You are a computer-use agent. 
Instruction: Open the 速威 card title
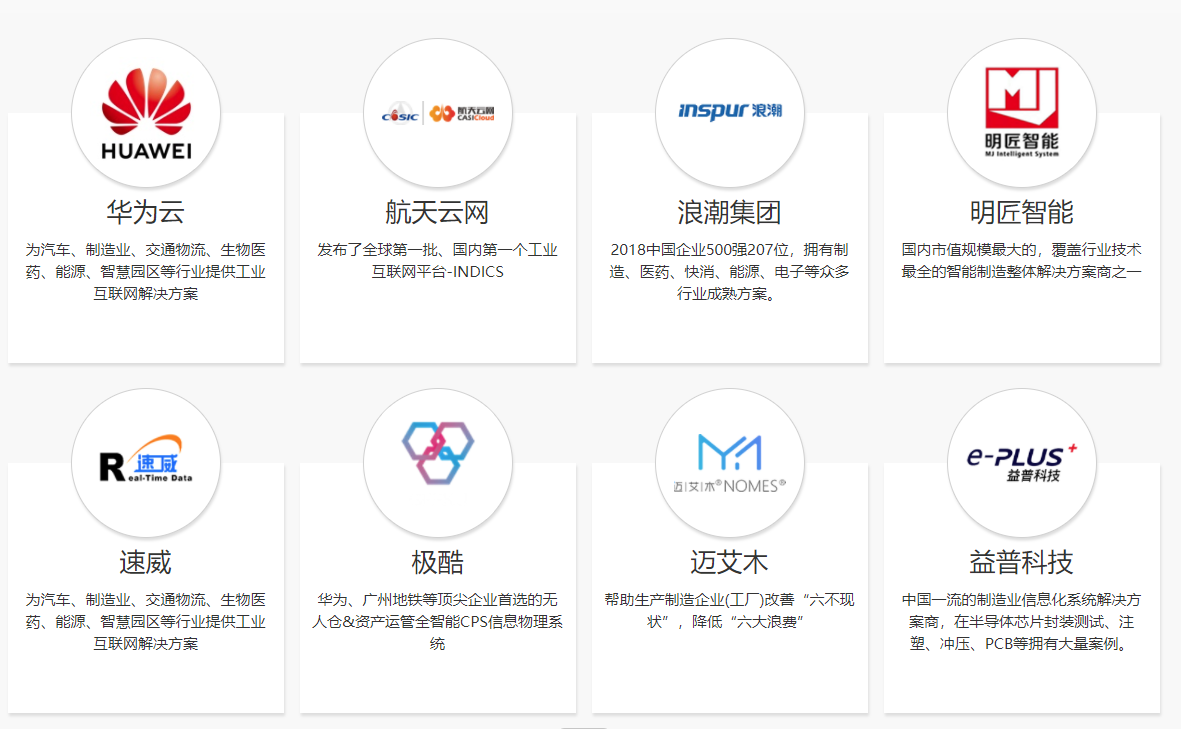[146, 562]
